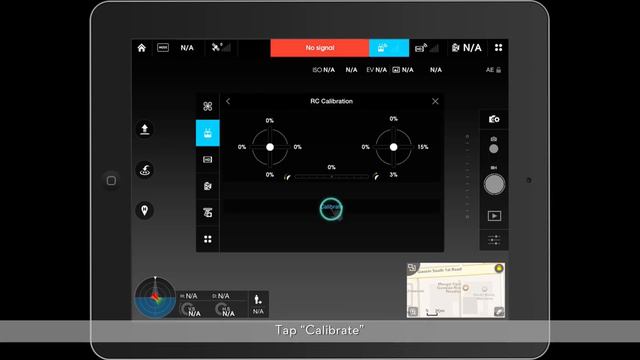Tap the horizontal speed H.S N/A gauge
The width and height of the screenshot is (640, 360).
point(225,310)
